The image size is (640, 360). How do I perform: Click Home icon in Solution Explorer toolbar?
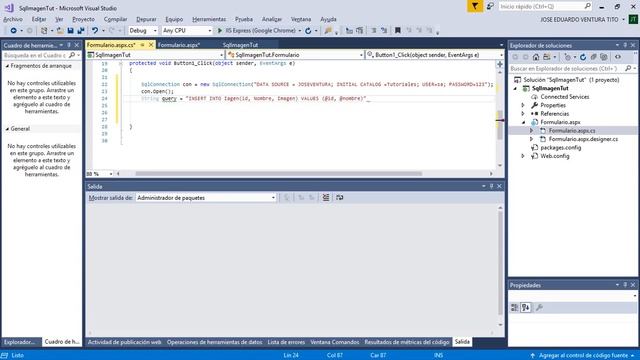click(536, 57)
